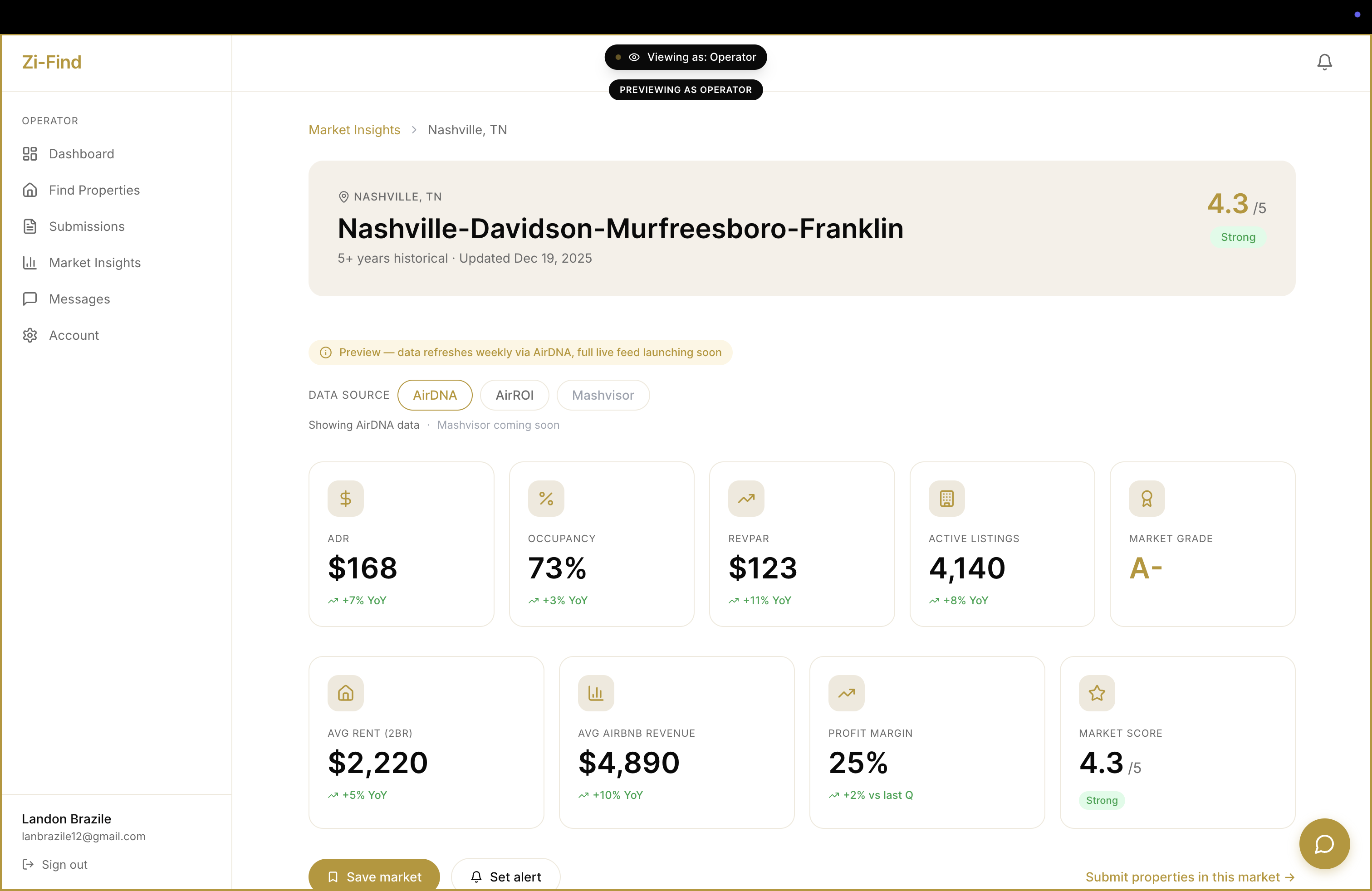Viewport: 1372px width, 891px height.
Task: Click the Nashville, TN breadcrumb text
Action: 467,130
